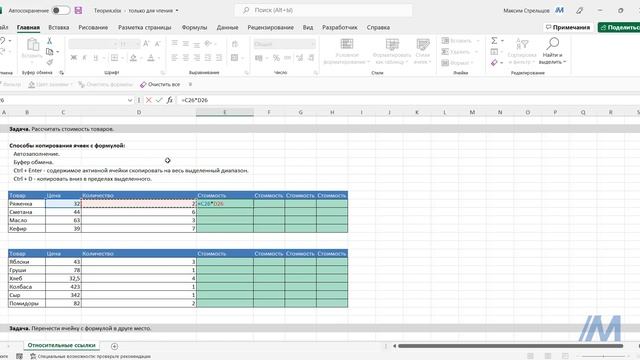Click inside the formula bar text
Screen dimensions: 640x360
pos(195,100)
